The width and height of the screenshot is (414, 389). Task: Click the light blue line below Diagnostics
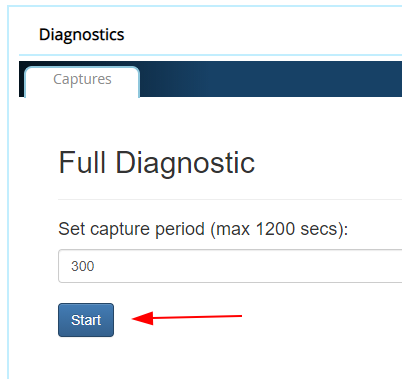210,55
